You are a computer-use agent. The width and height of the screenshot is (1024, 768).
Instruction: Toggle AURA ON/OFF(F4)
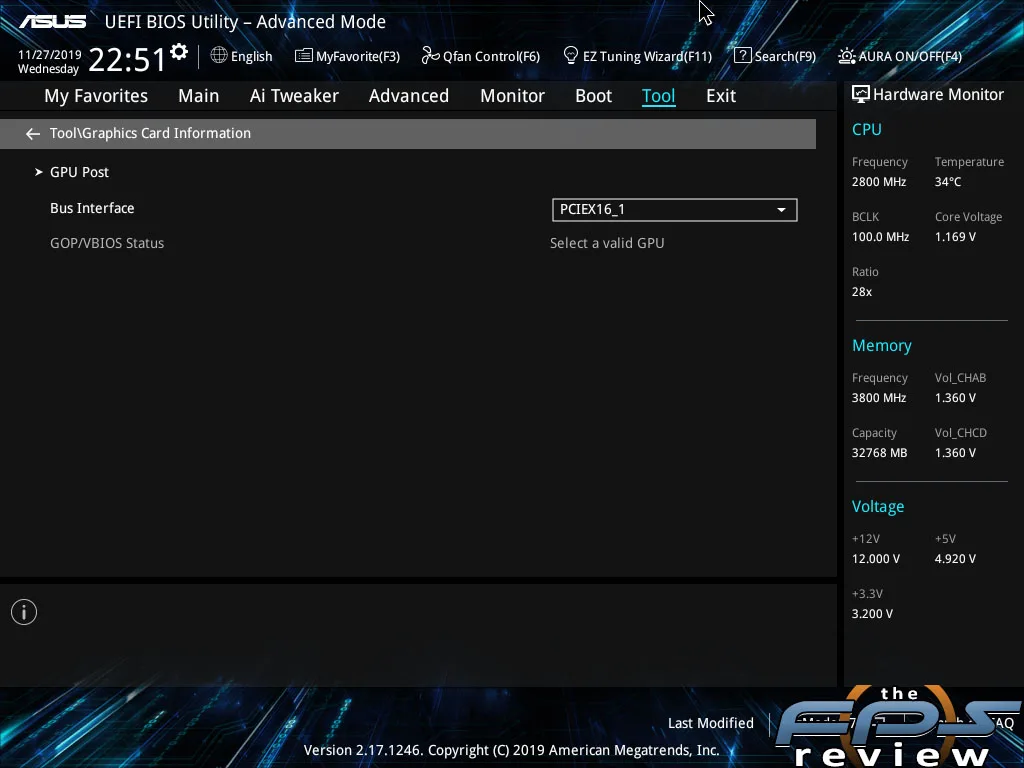pyautogui.click(x=910, y=57)
